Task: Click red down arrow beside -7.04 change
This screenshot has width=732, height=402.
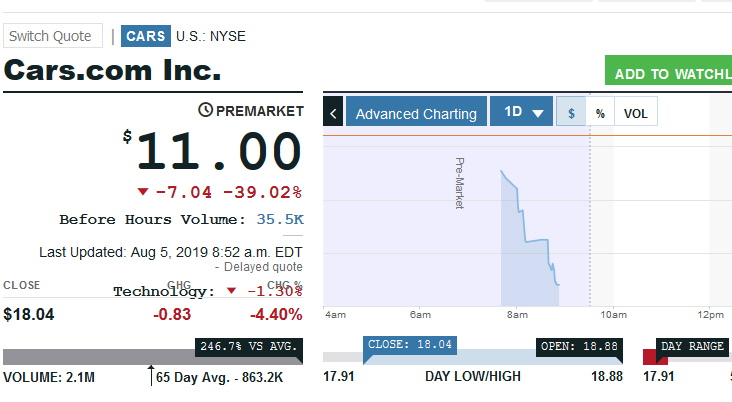Action: [x=143, y=191]
